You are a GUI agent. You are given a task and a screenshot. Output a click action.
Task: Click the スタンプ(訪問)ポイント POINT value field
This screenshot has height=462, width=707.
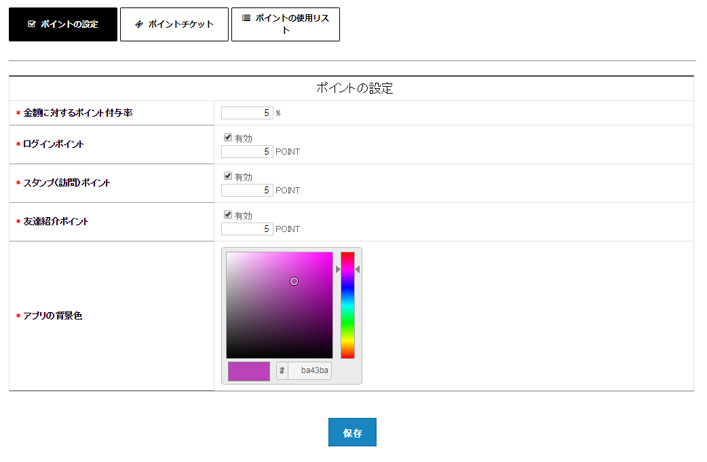coord(247,190)
